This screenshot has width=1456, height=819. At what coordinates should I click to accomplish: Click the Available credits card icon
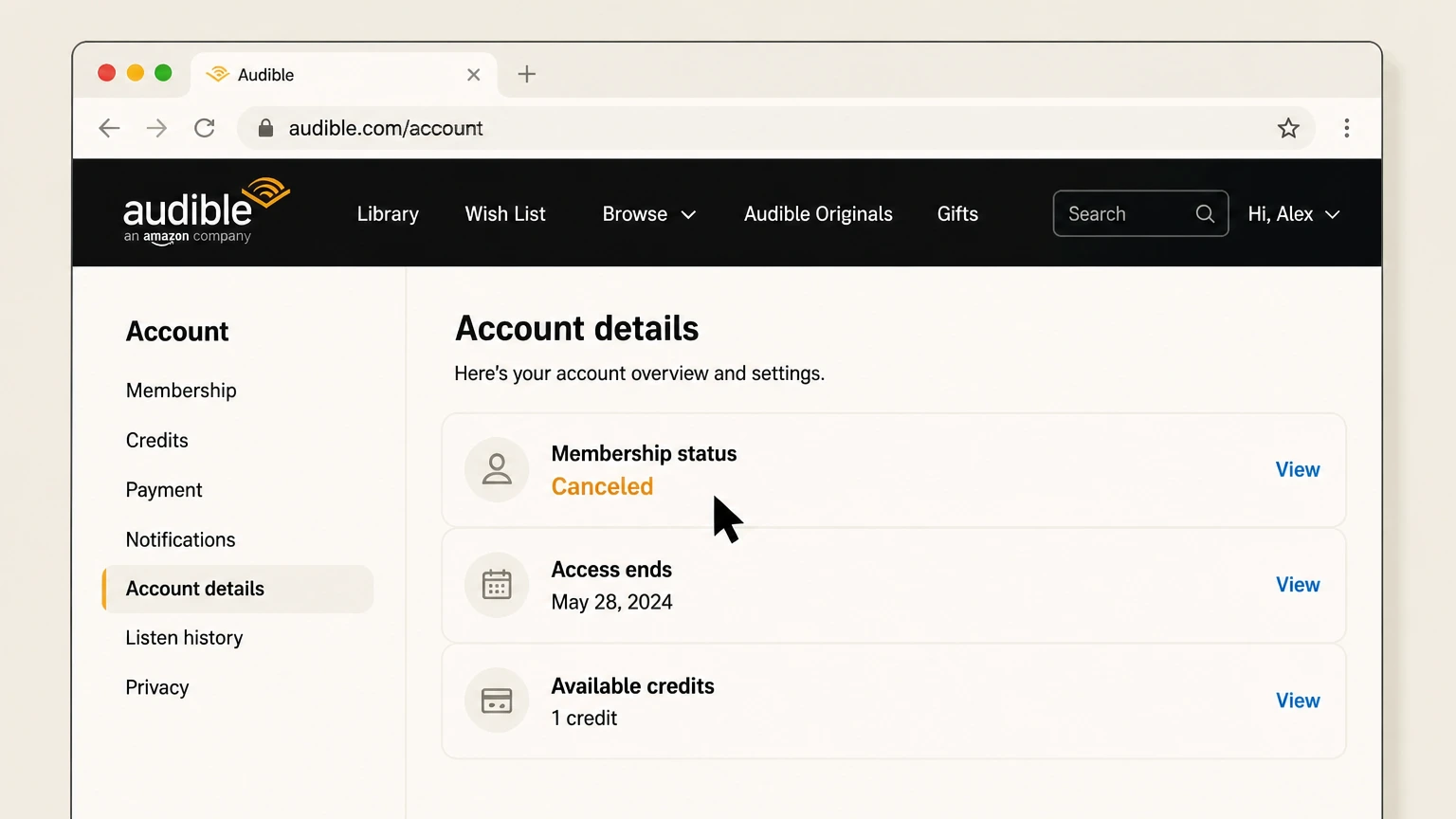coord(497,701)
